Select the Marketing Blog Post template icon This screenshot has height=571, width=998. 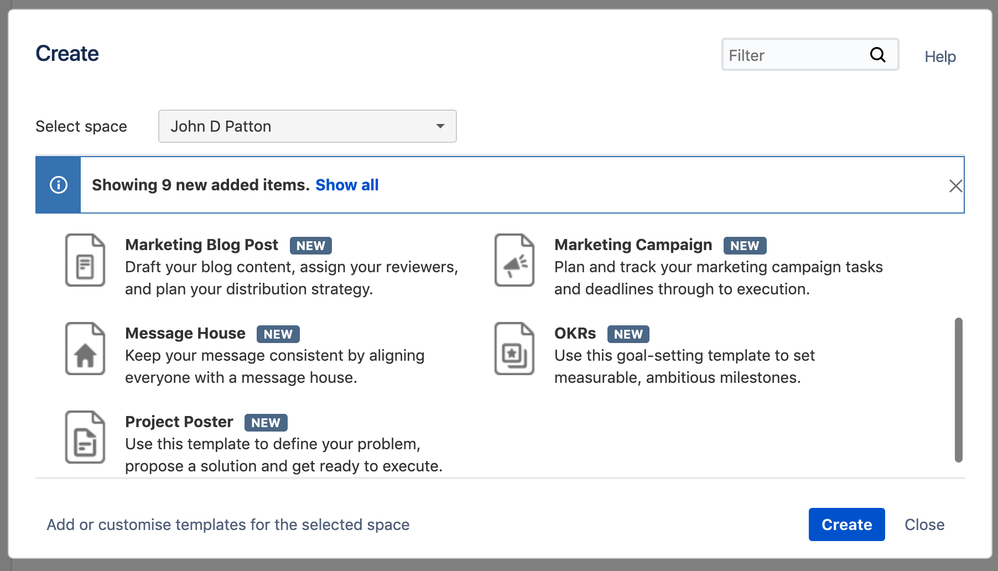coord(85,260)
